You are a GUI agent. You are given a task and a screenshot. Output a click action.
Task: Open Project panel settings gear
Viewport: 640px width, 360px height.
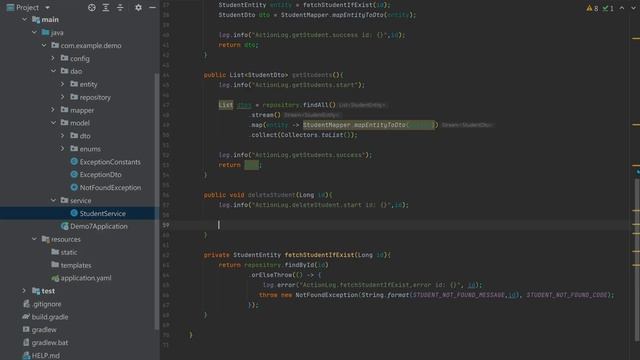(138, 7)
